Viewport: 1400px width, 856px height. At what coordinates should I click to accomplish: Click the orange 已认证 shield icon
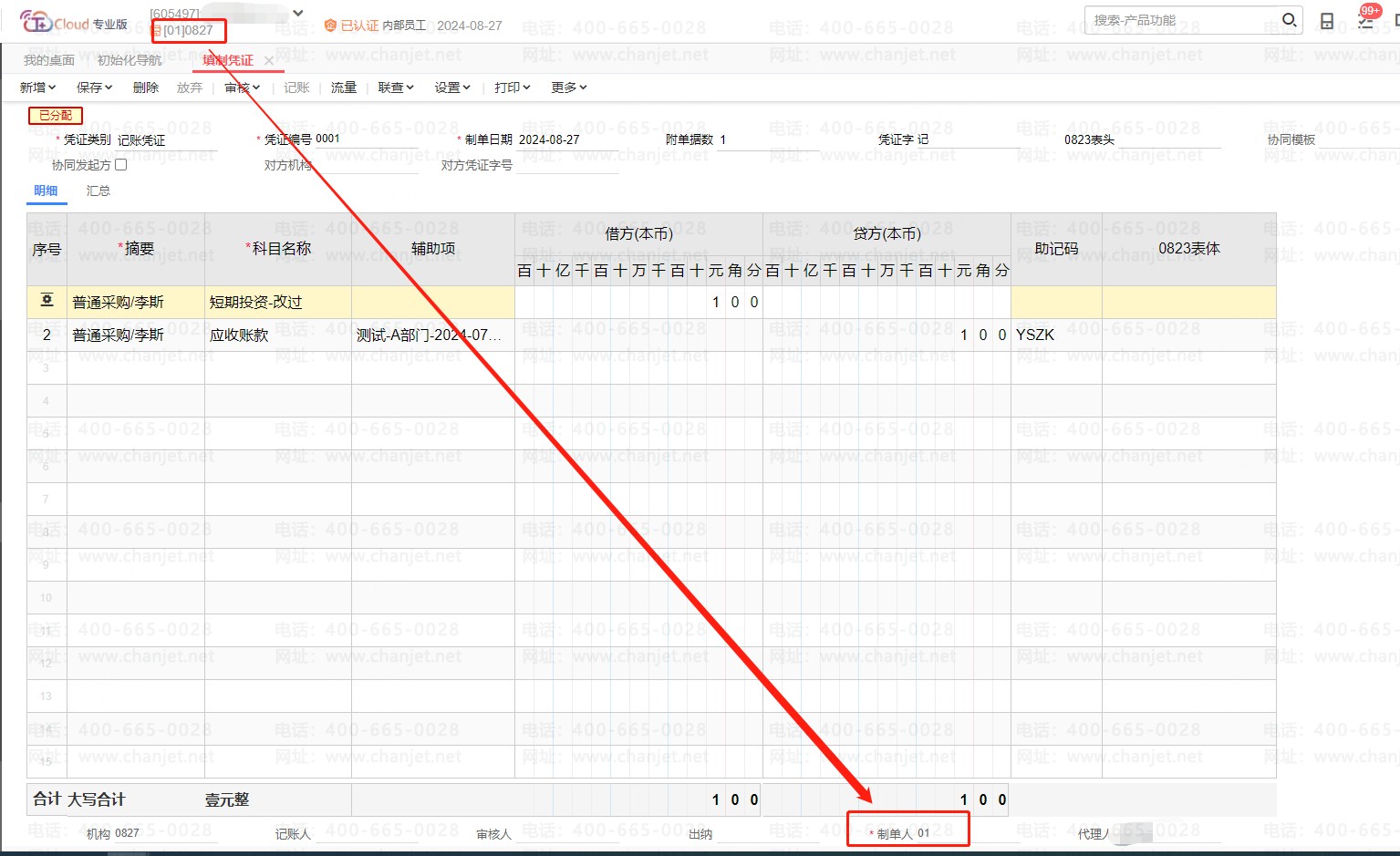[x=330, y=26]
